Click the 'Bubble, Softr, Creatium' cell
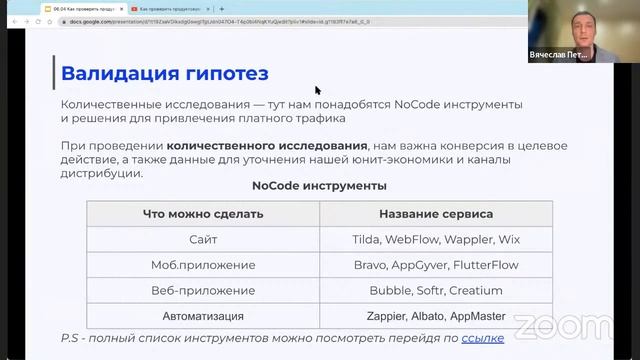Screen dimensions: 640x360 (436, 291)
